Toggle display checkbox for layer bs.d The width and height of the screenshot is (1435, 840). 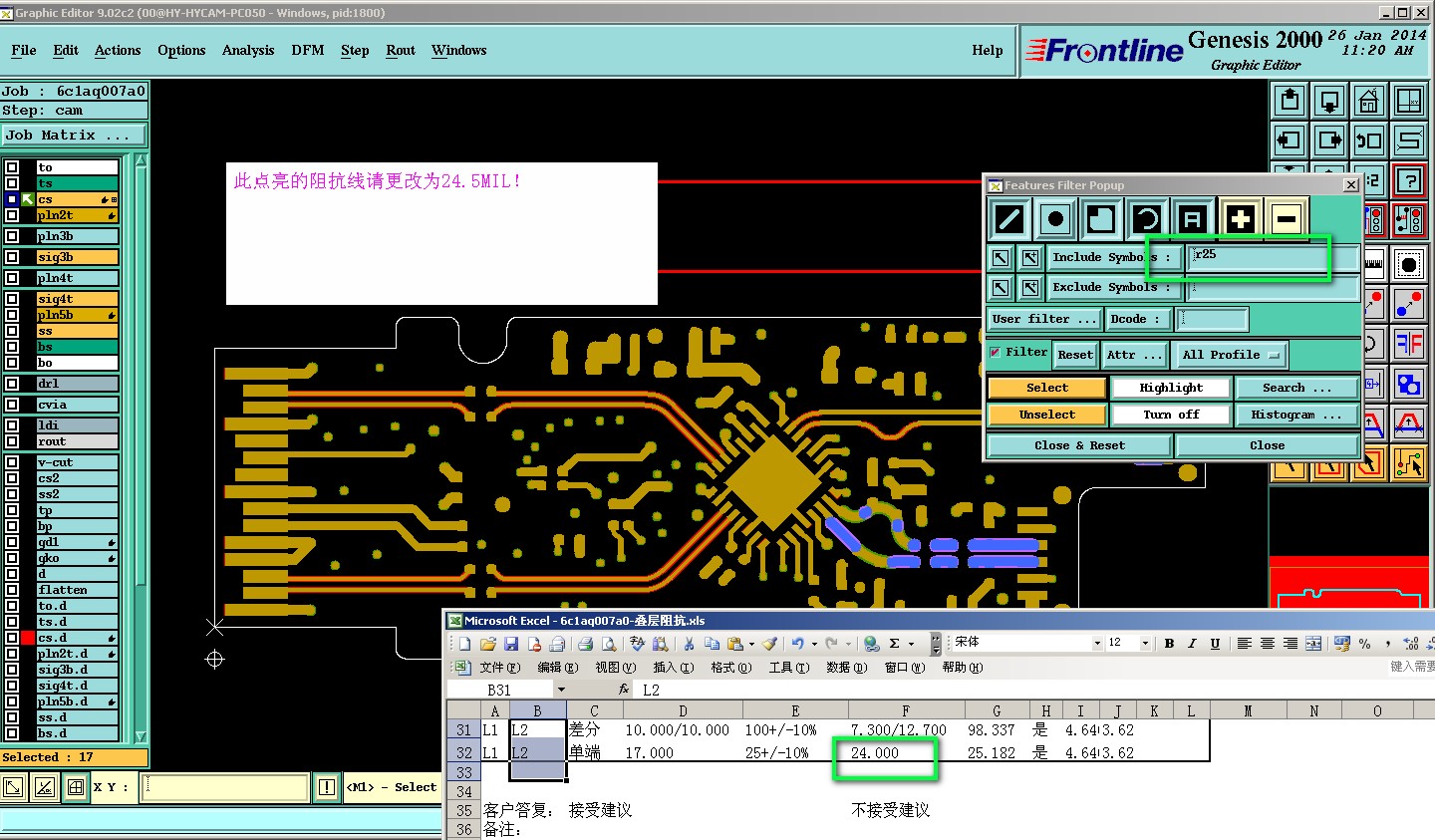coord(12,733)
